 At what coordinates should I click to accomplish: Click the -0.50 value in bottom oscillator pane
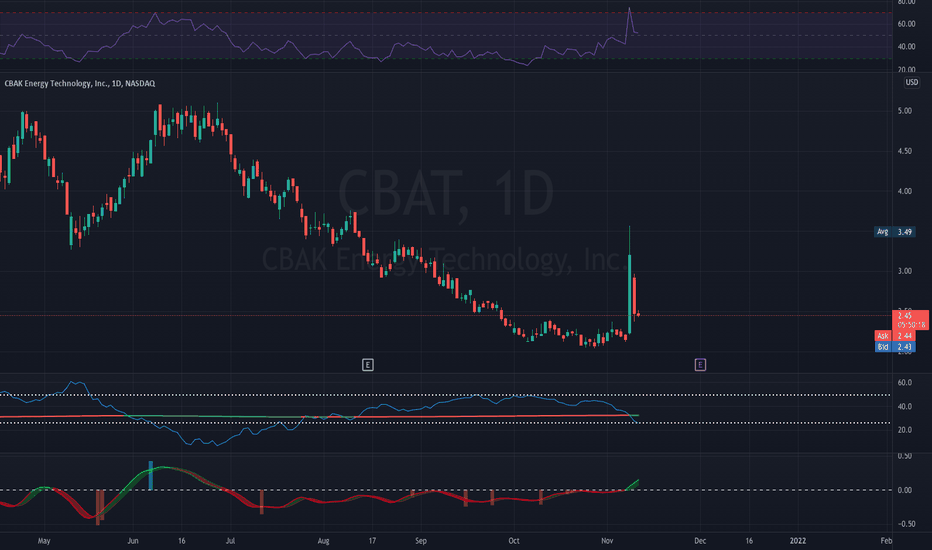click(906, 524)
